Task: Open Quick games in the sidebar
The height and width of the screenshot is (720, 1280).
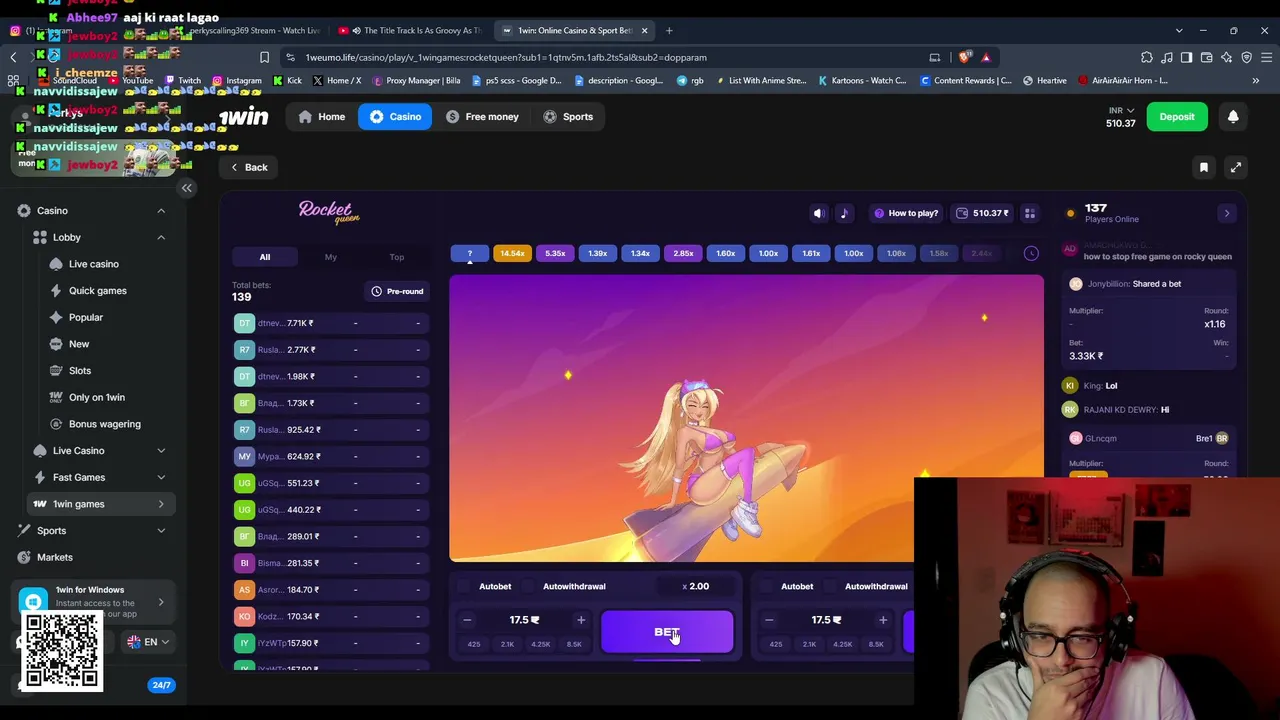Action: click(98, 290)
